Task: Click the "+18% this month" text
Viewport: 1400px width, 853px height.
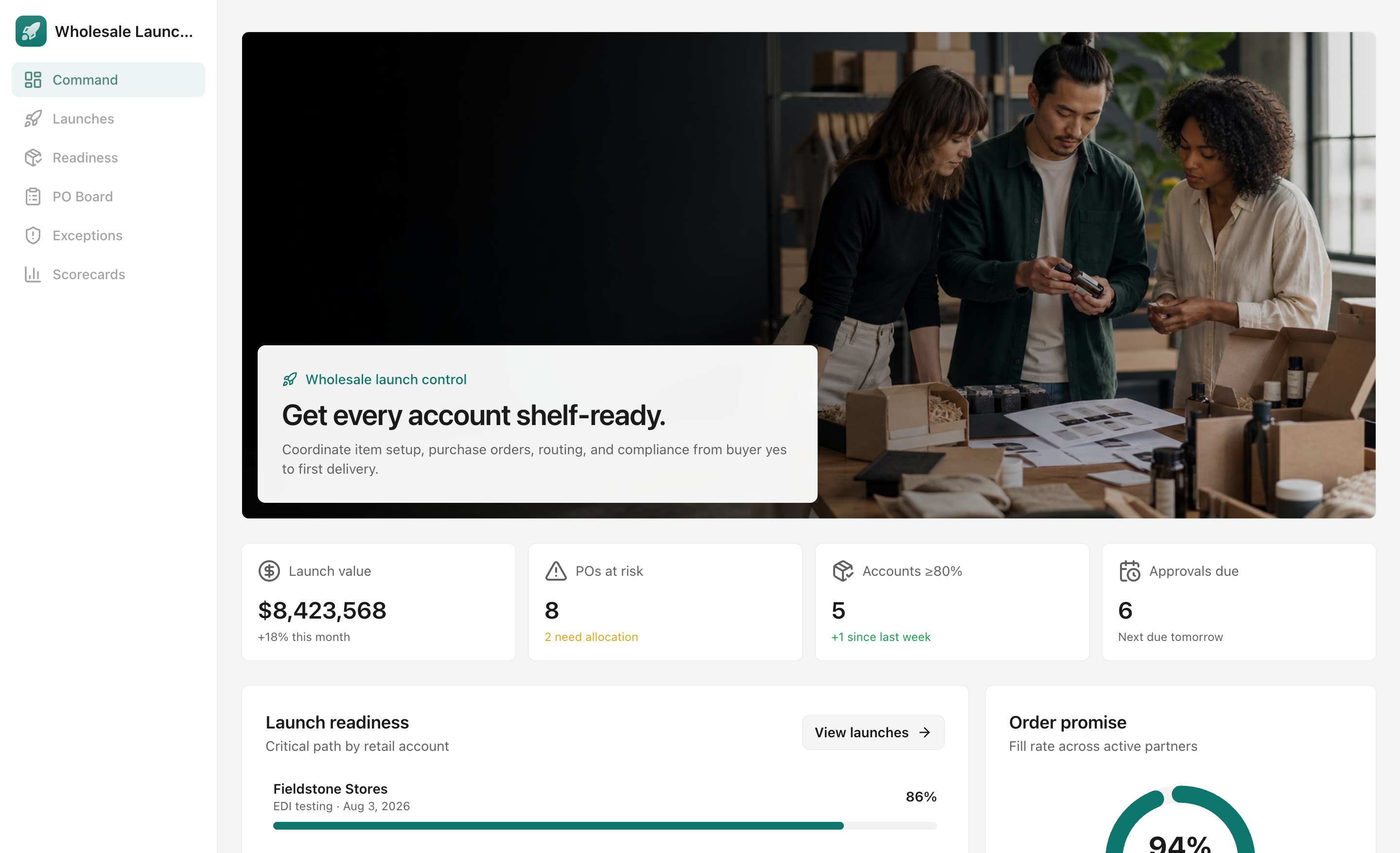Action: pyautogui.click(x=304, y=637)
